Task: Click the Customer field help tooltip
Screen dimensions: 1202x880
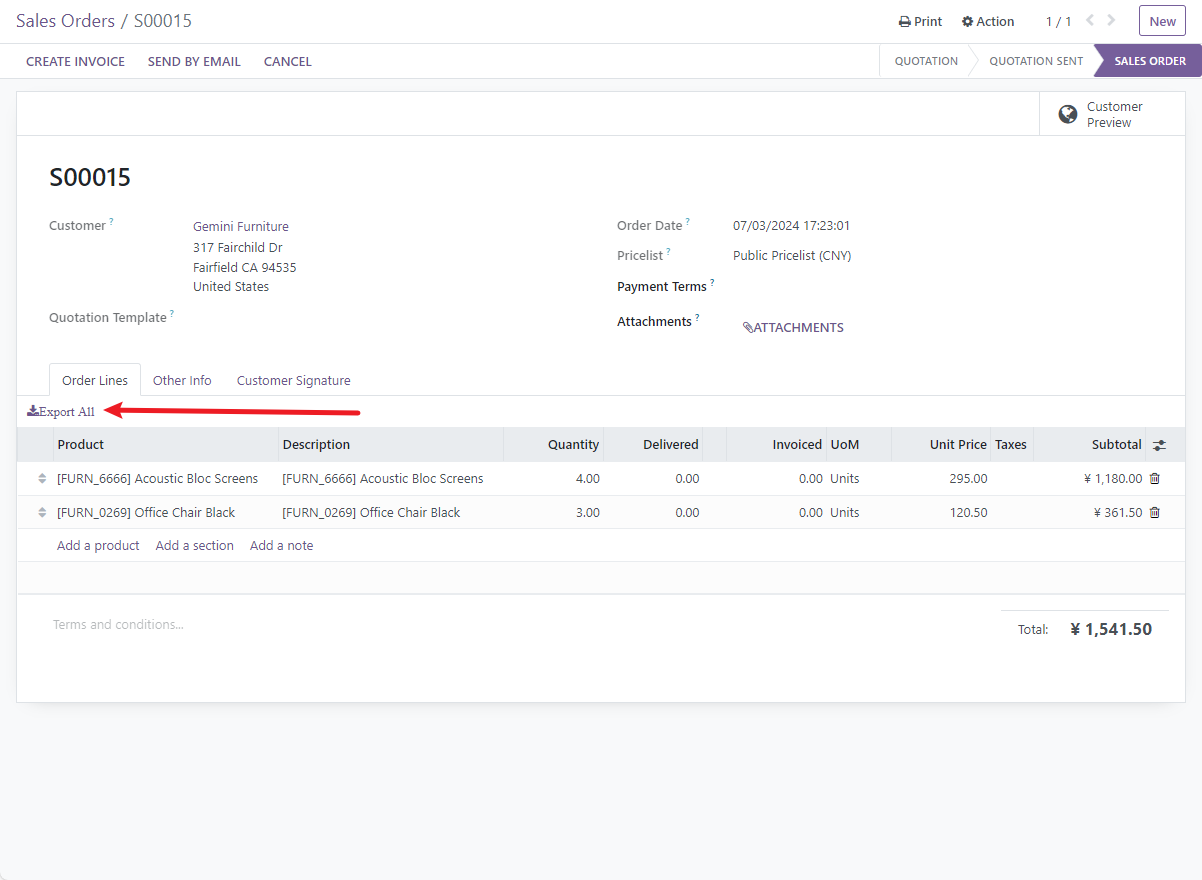Action: (111, 222)
